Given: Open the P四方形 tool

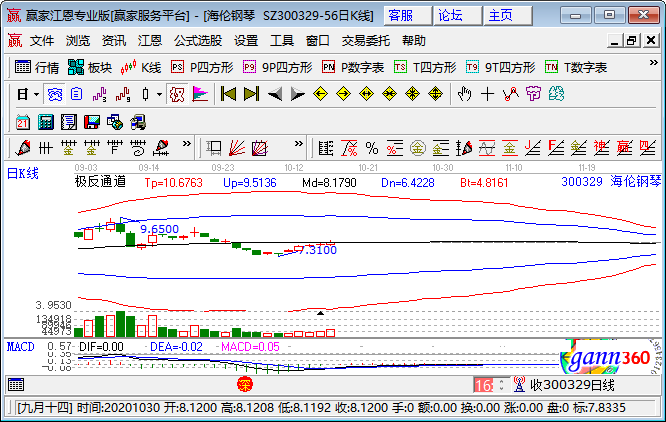Looking at the screenshot, I should pyautogui.click(x=202, y=67).
